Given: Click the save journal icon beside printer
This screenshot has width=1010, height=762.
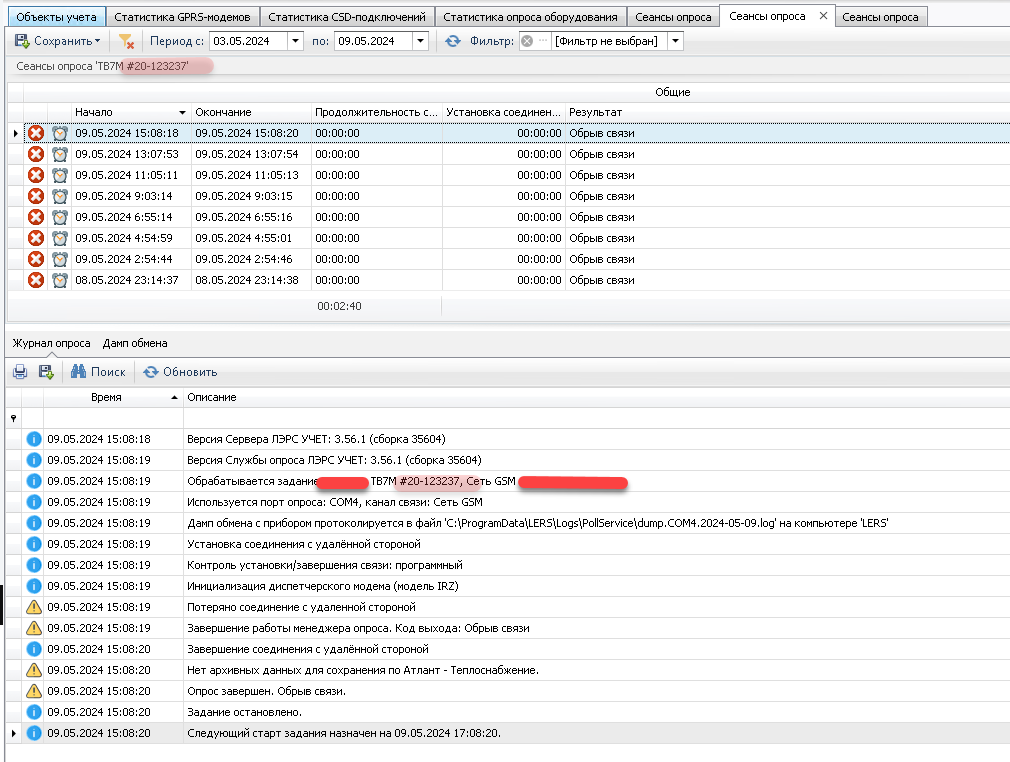Looking at the screenshot, I should (46, 372).
